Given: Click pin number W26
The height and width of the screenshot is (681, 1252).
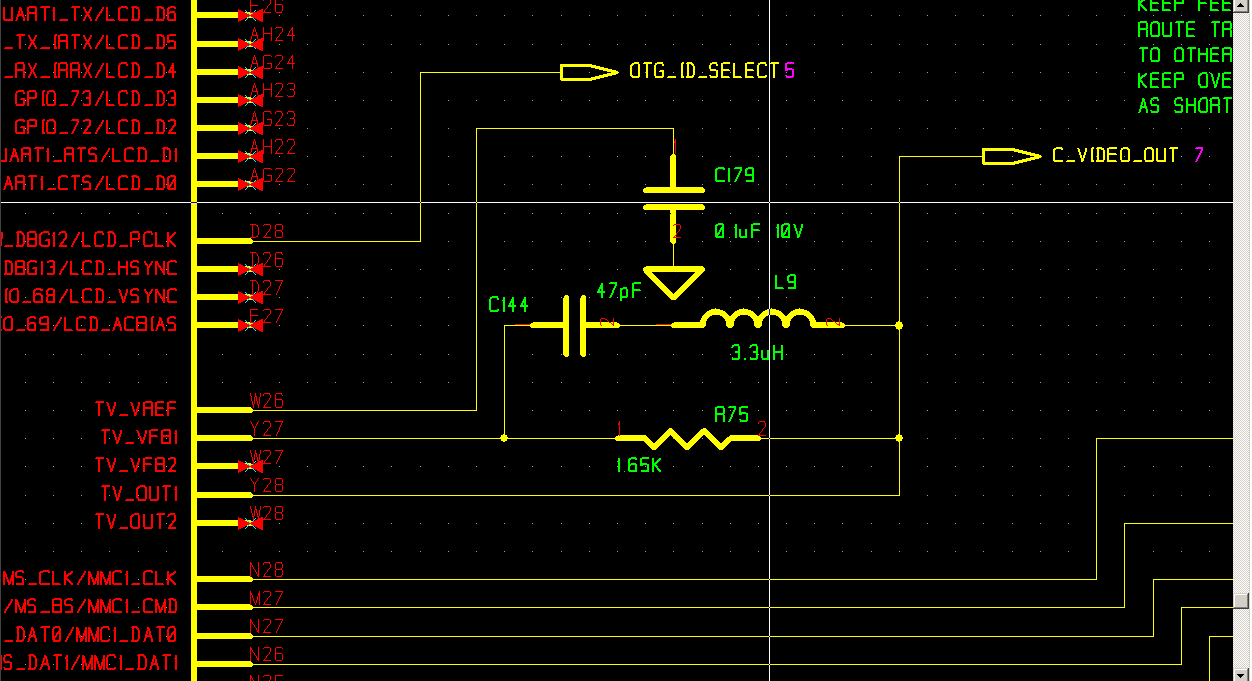Looking at the screenshot, I should 267,401.
